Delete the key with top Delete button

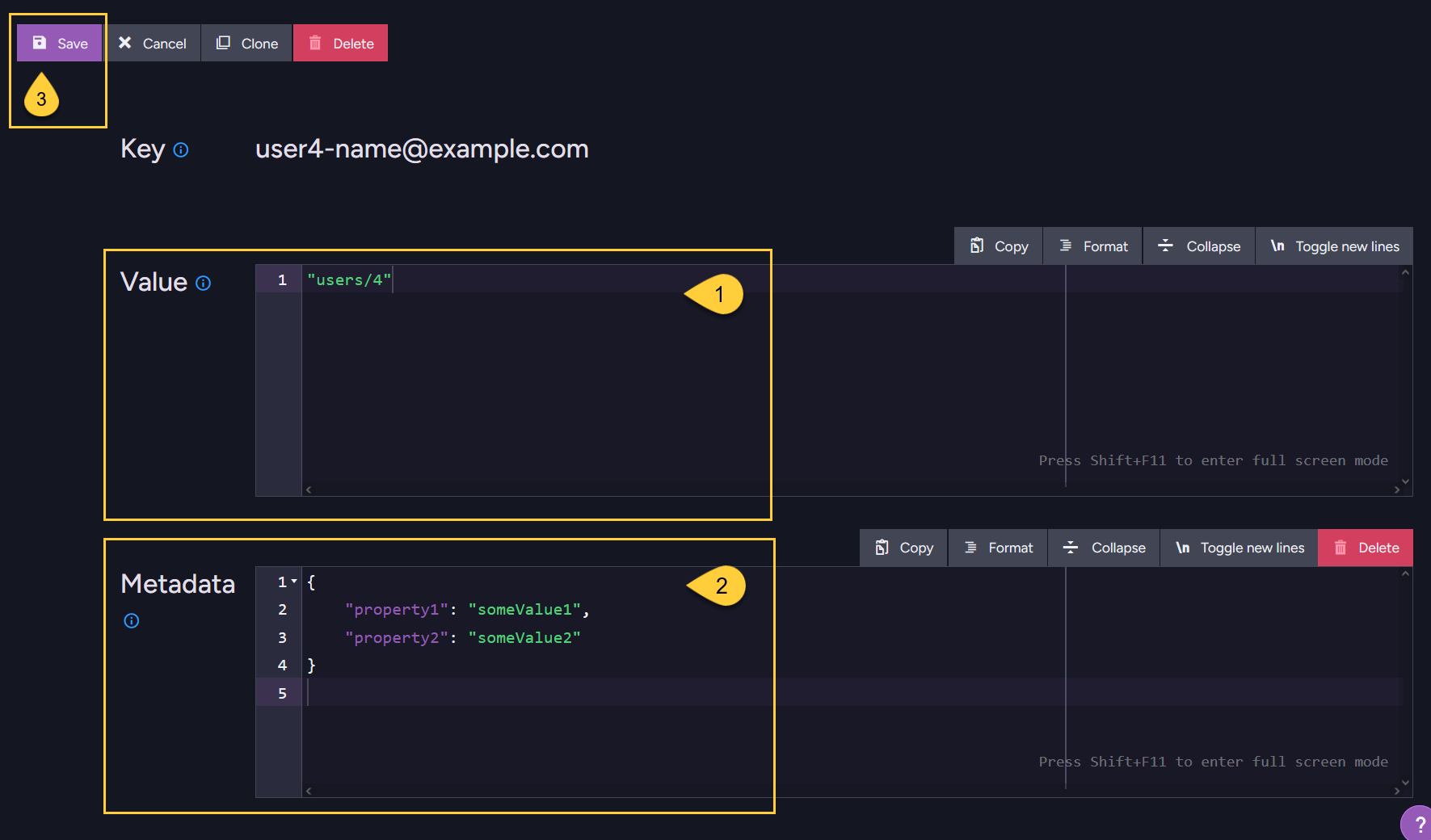click(340, 44)
